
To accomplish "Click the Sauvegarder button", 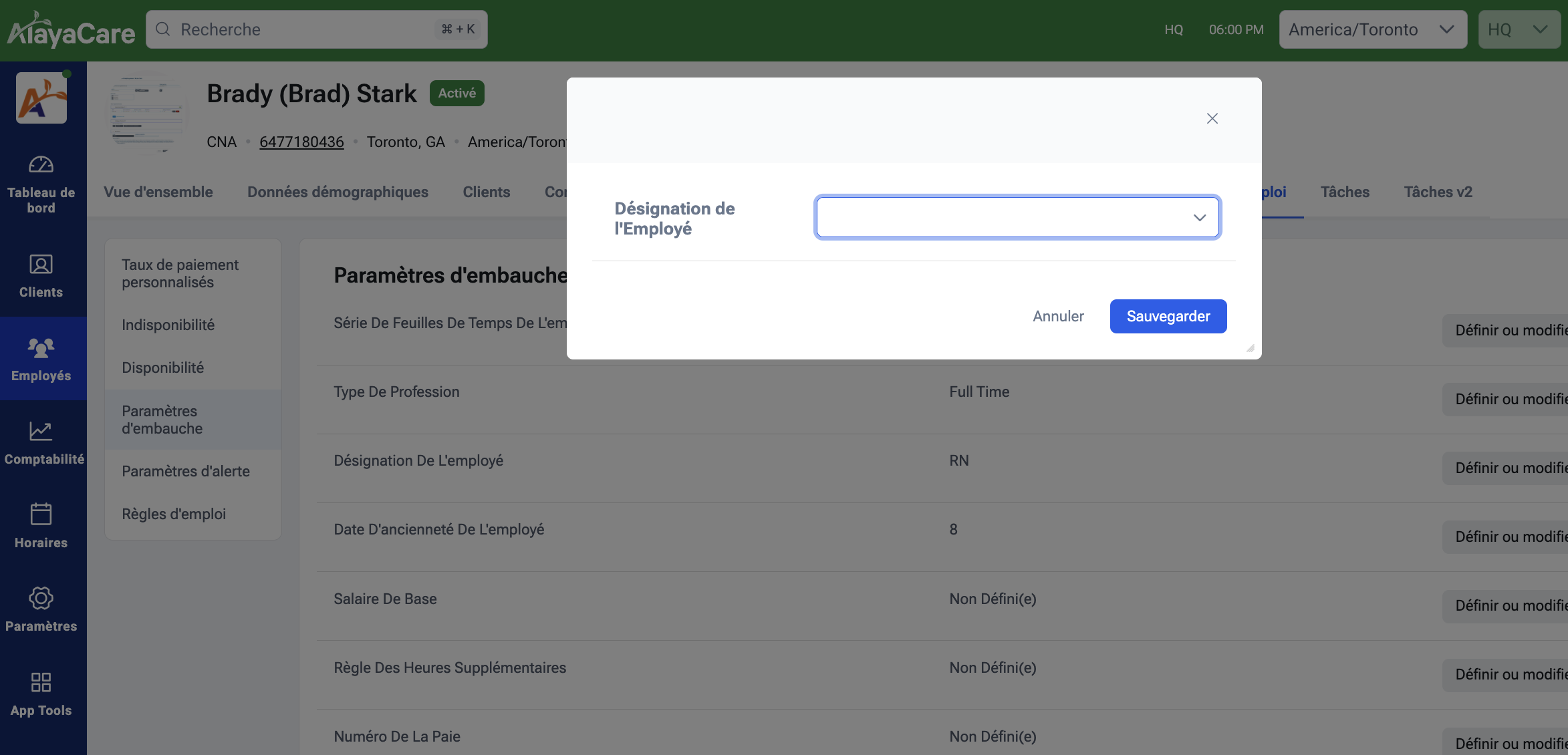I will 1168,316.
